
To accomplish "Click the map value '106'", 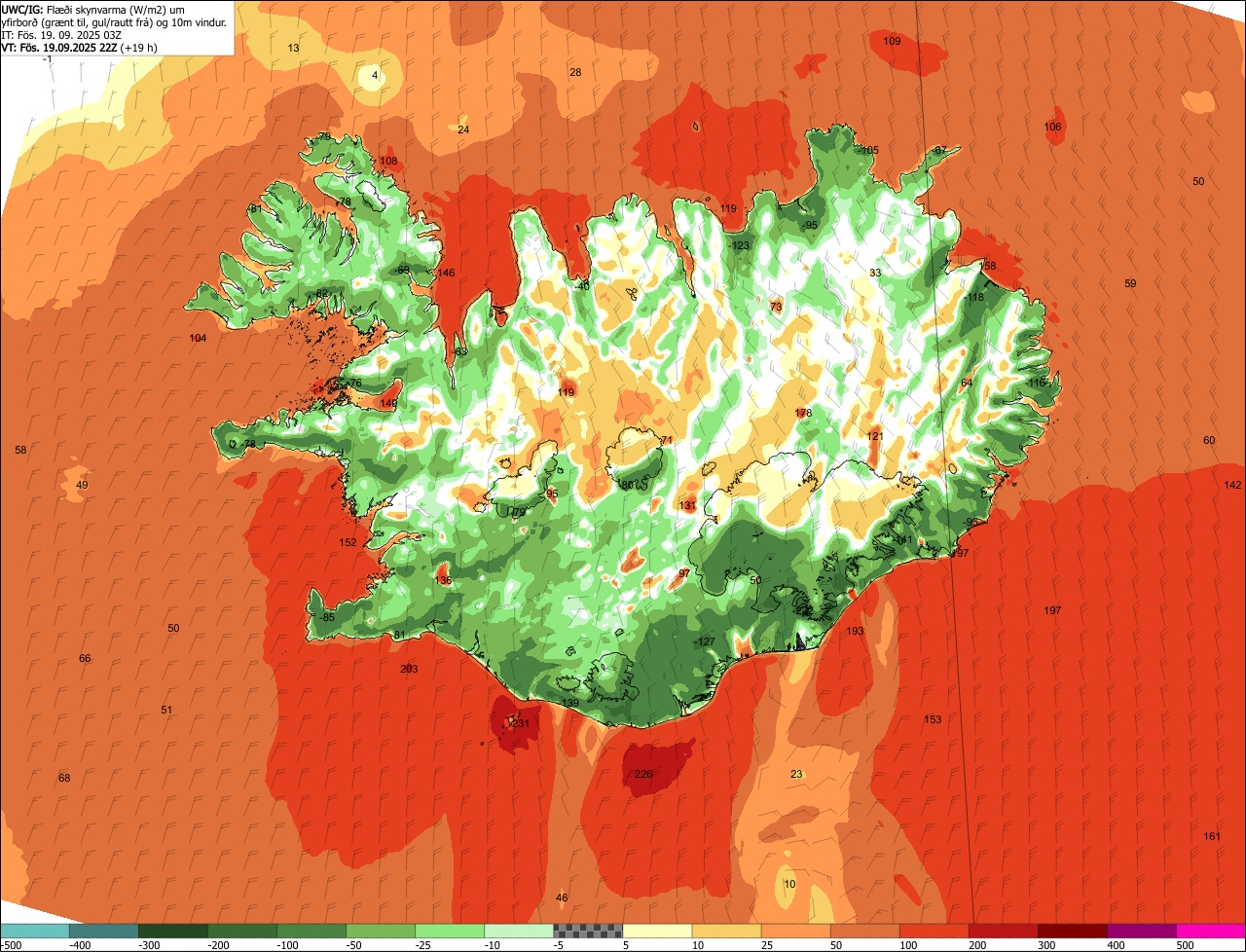I will coord(1052,127).
